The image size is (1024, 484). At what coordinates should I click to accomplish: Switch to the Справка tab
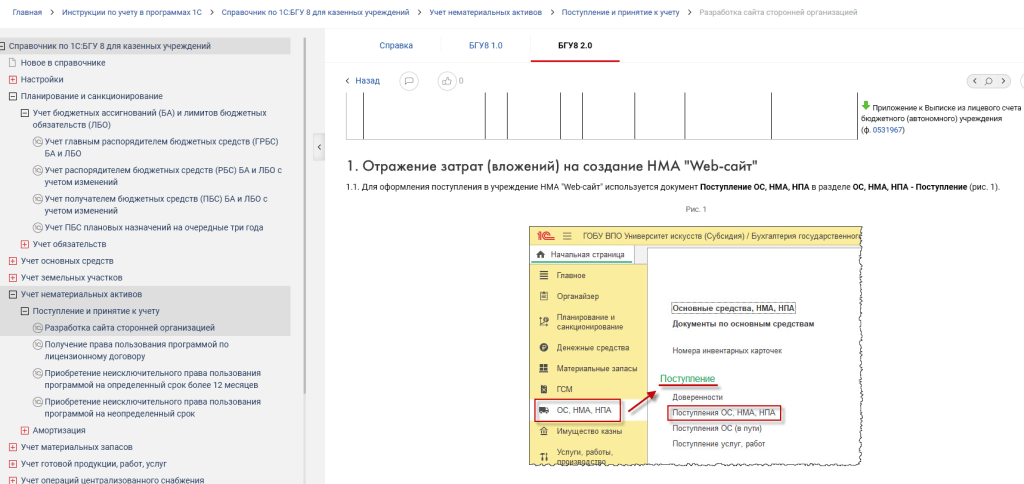tap(395, 46)
